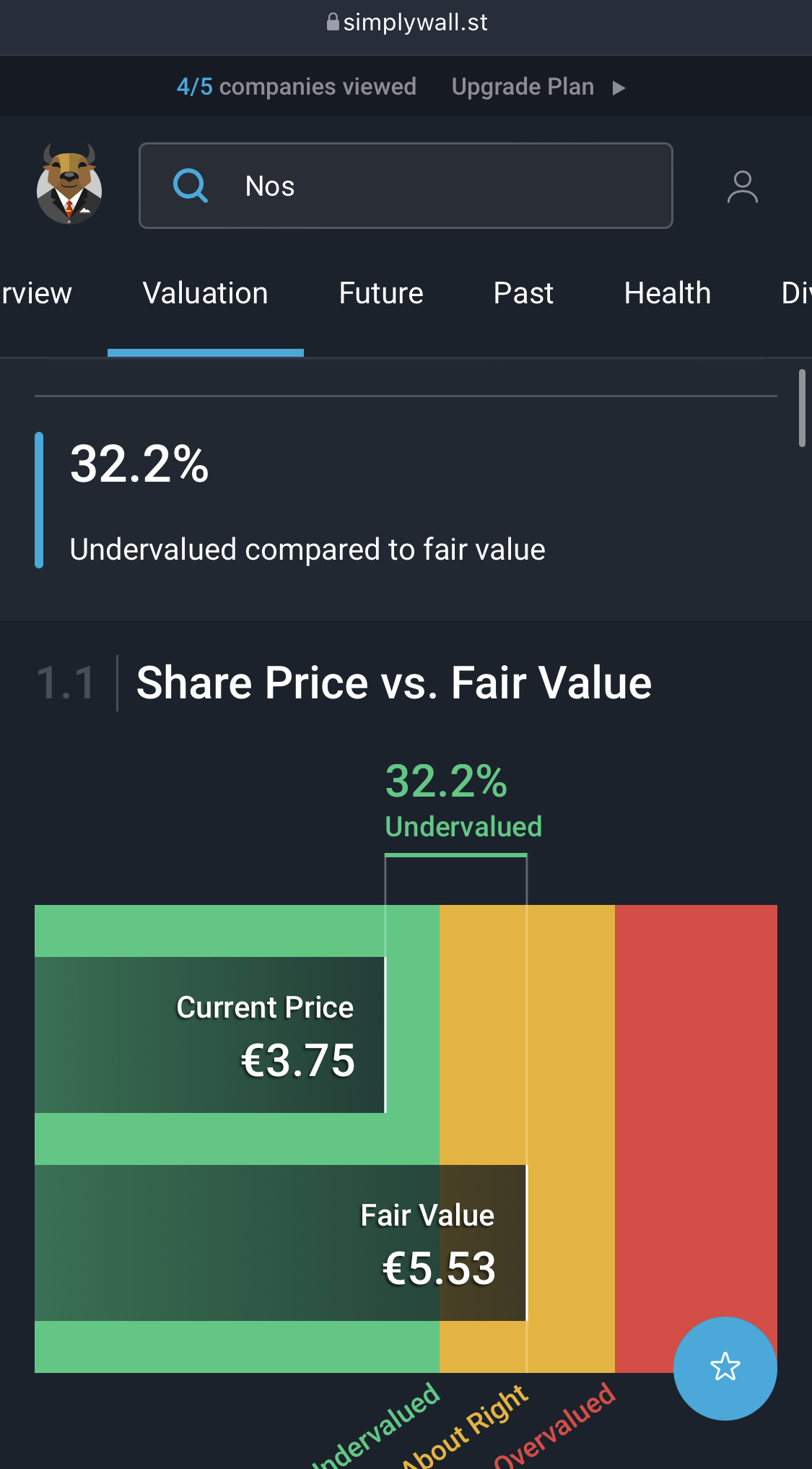This screenshot has height=1469, width=812.
Task: Open the partially visible Dividend tab
Action: [x=795, y=294]
